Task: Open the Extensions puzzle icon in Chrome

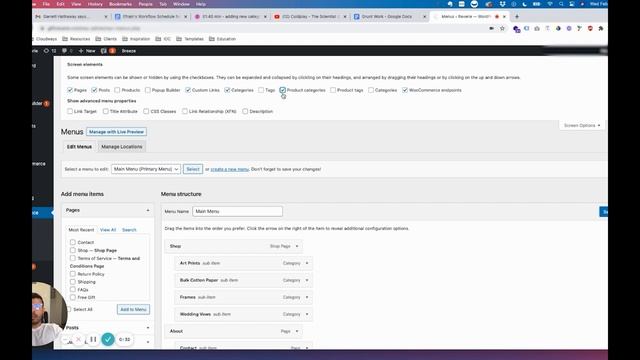Action: click(601, 29)
